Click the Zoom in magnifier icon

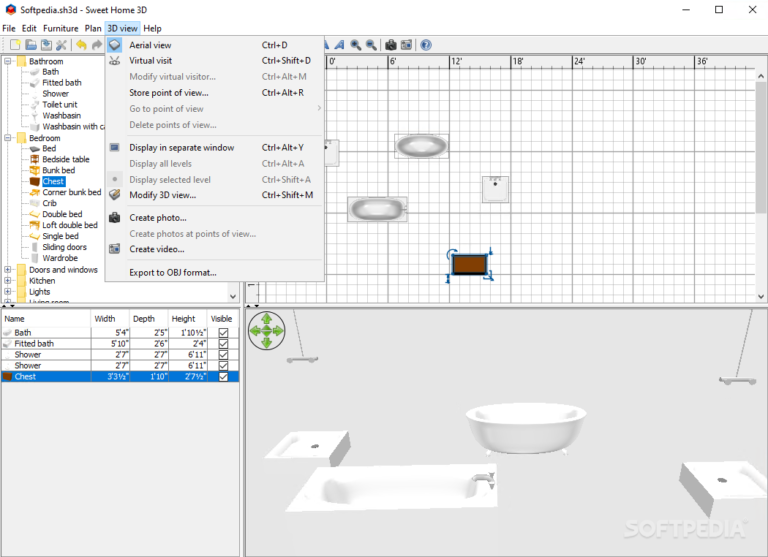click(356, 45)
